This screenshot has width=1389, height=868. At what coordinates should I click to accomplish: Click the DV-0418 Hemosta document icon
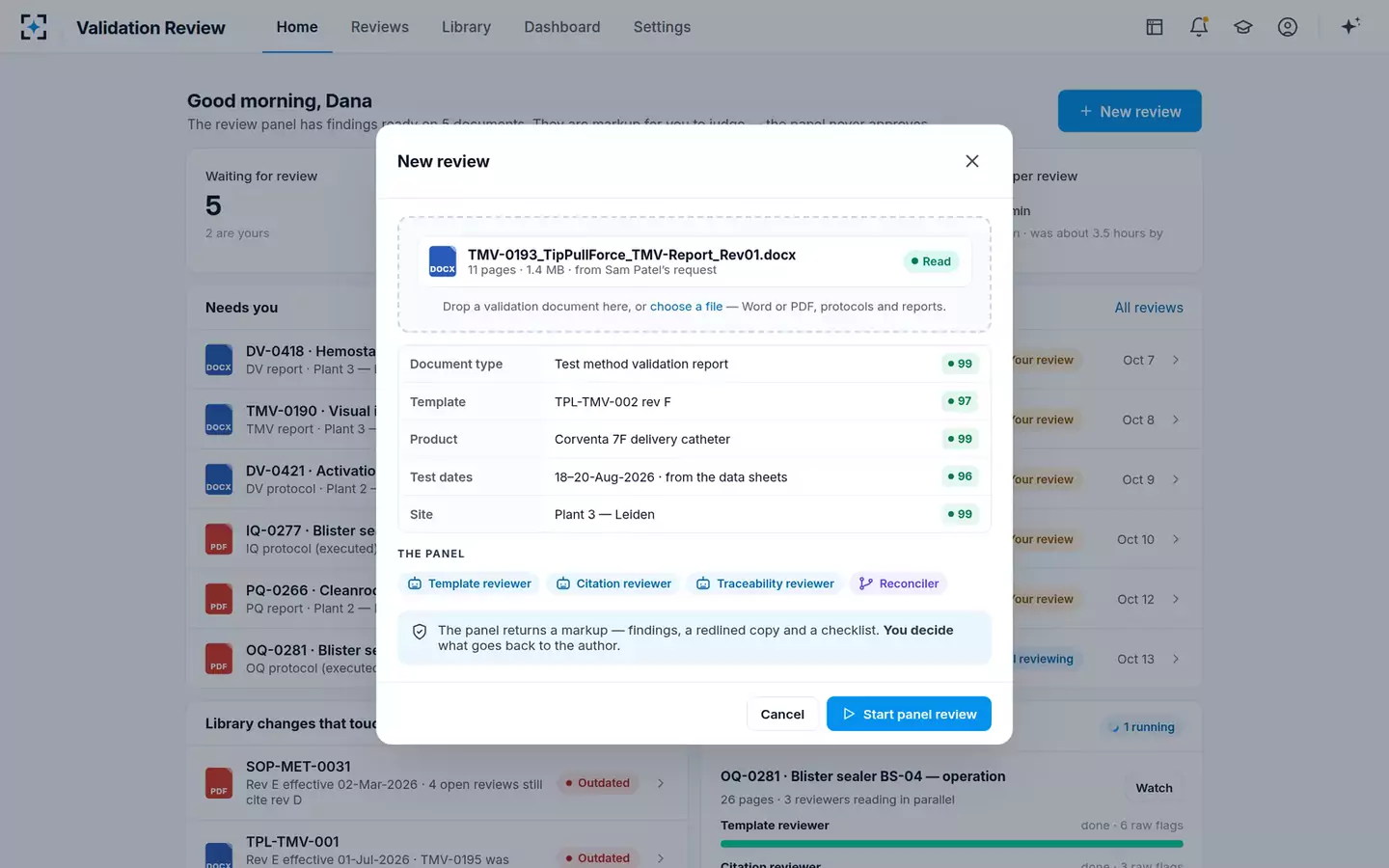tap(219, 360)
